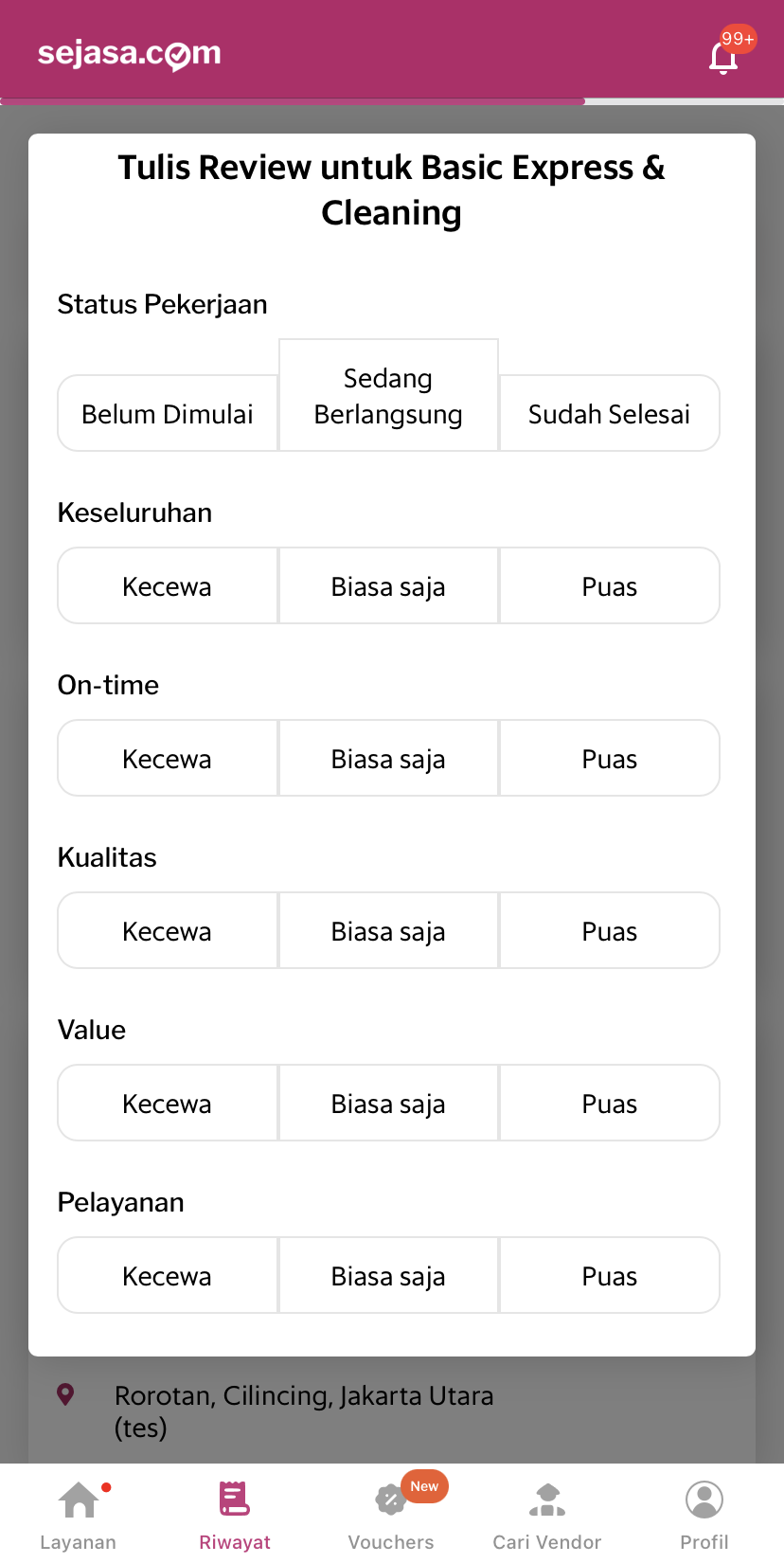Select Belum Dimulai job status
The height and width of the screenshot is (1563, 784).
(x=168, y=414)
